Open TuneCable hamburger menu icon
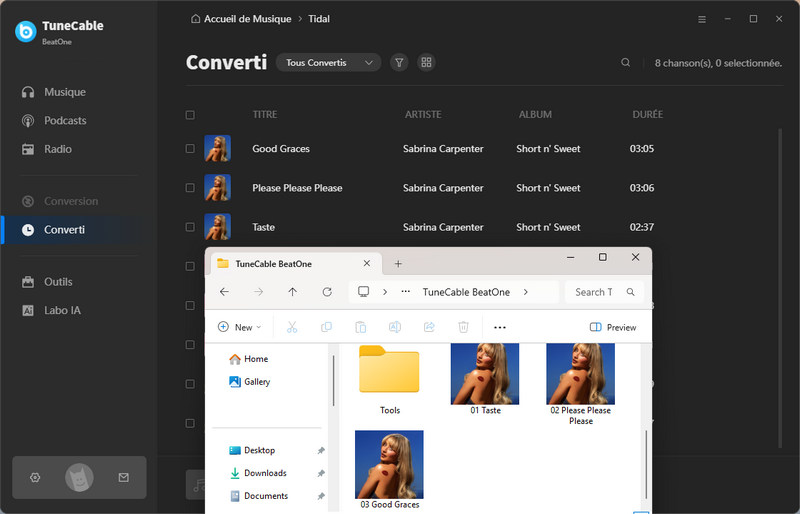 pyautogui.click(x=701, y=19)
